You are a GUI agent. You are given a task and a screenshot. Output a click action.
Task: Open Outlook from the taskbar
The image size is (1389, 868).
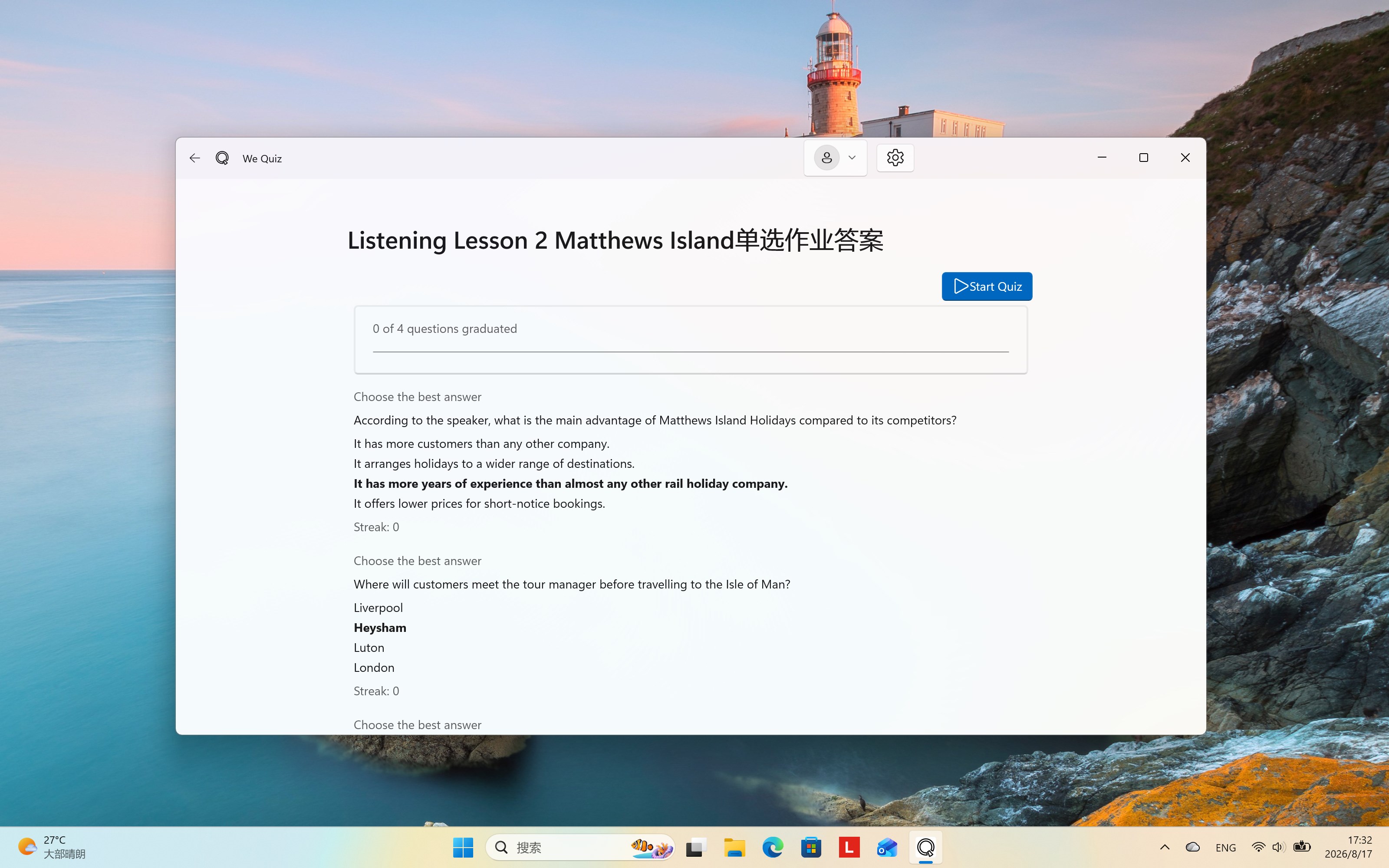click(887, 847)
